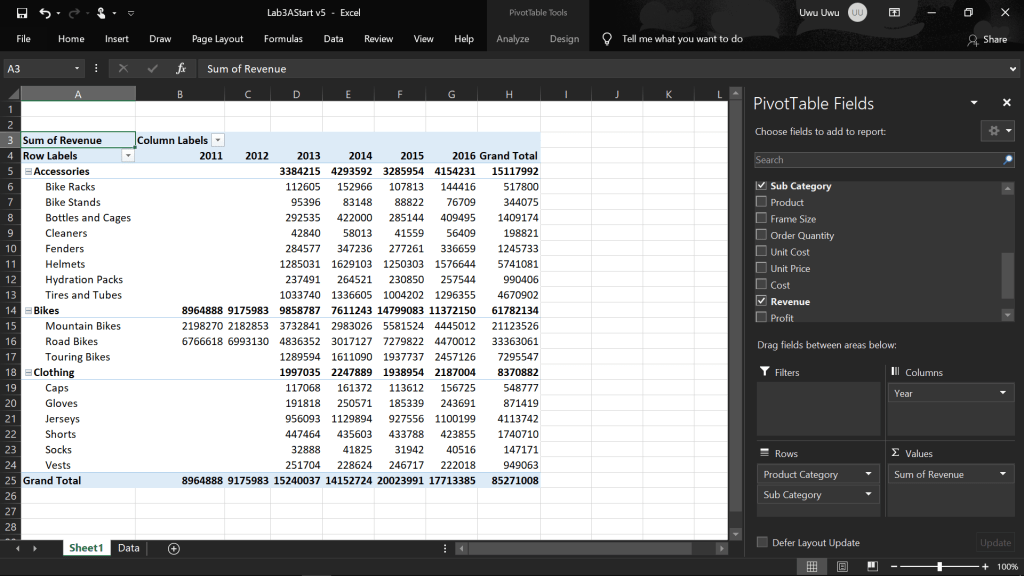This screenshot has height=576, width=1024.
Task: Check the Profit field checkbox
Action: (762, 318)
